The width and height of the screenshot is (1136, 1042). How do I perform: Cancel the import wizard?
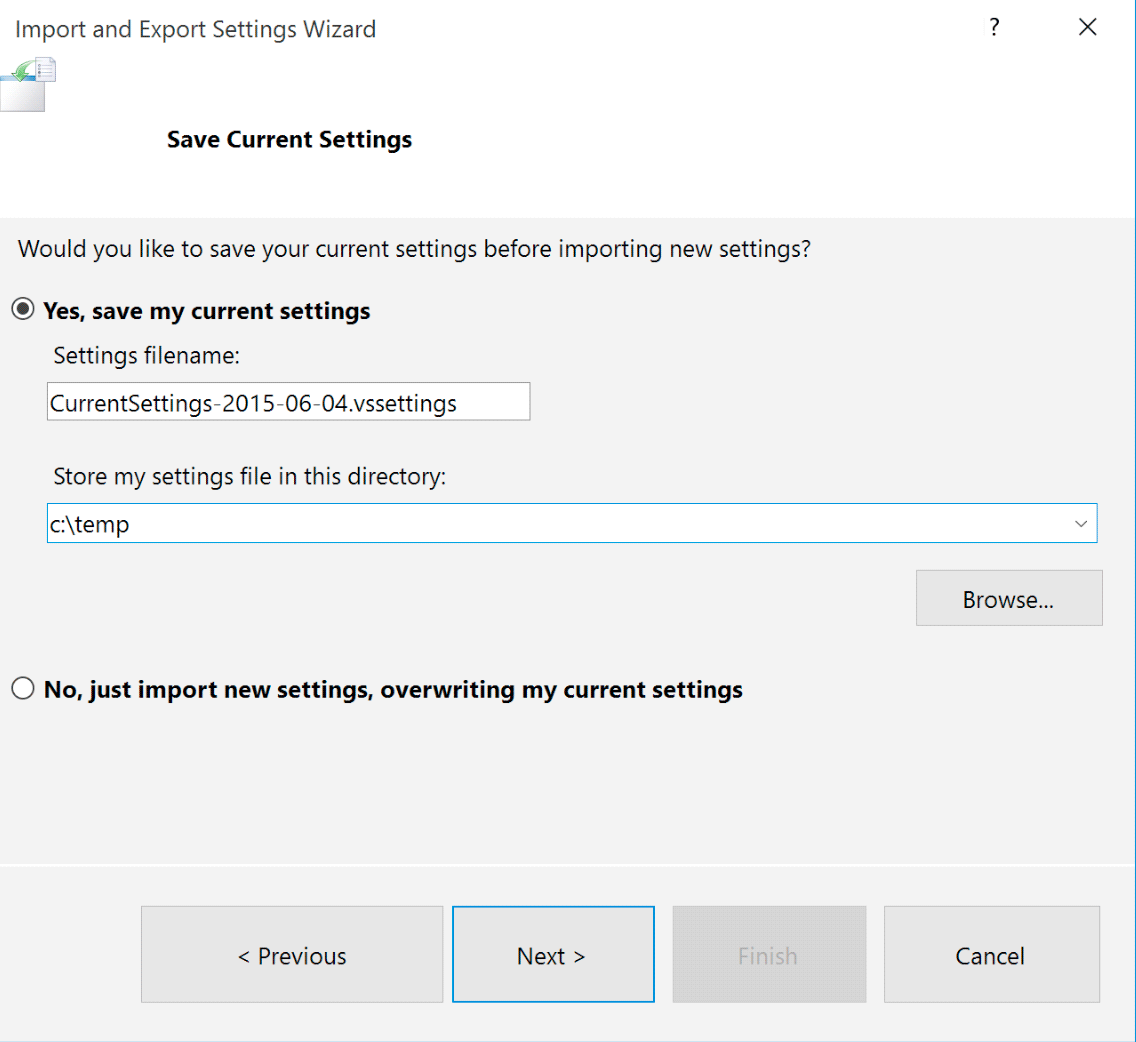point(990,956)
